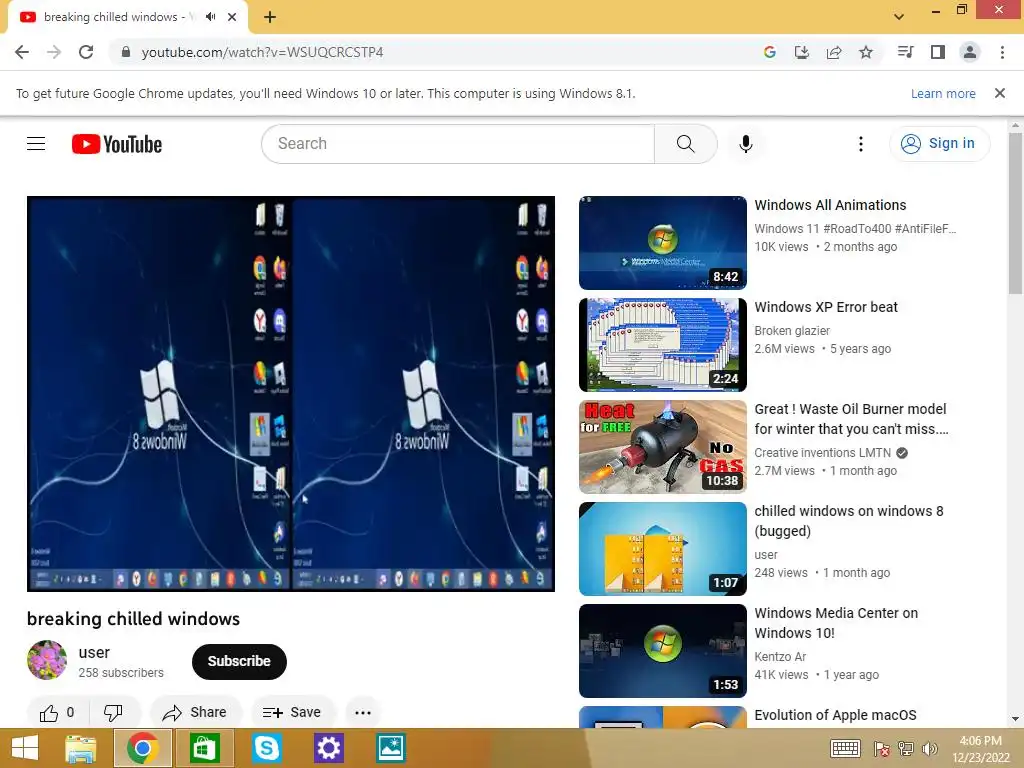Viewport: 1024px width, 768px height.
Task: Go to YouTube home via the logo
Action: point(117,144)
